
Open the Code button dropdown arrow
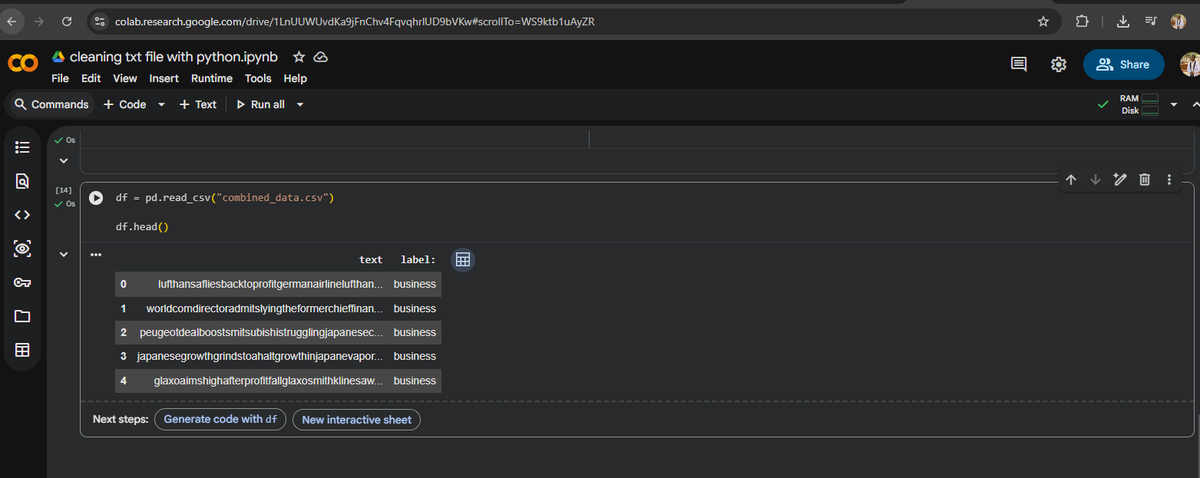point(162,104)
